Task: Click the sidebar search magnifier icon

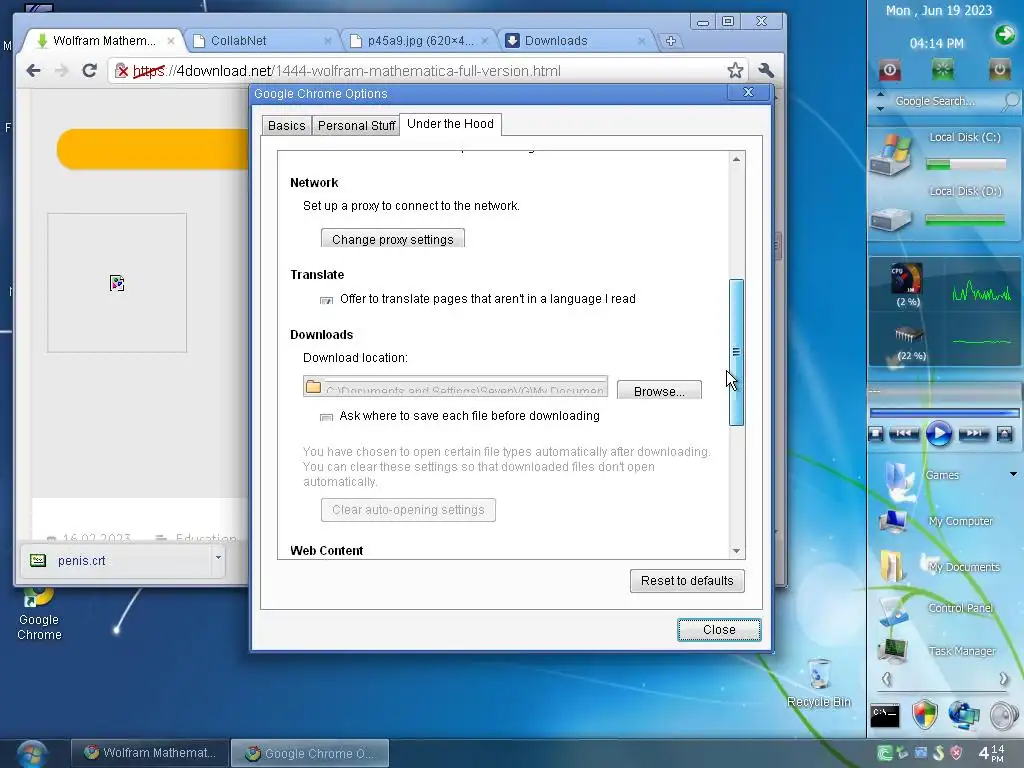Action: pyautogui.click(x=1010, y=101)
